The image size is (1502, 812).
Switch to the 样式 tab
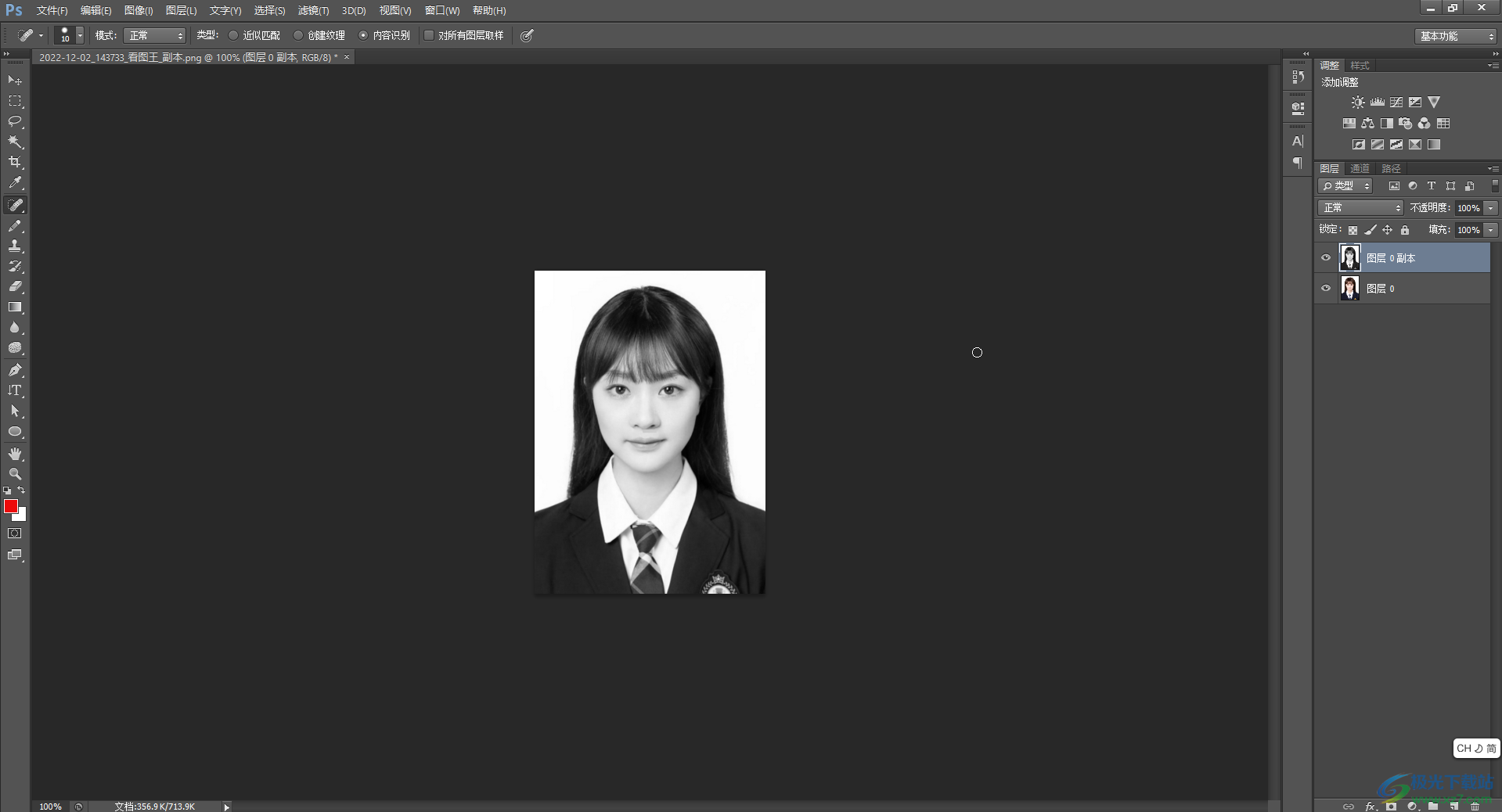click(x=1360, y=66)
